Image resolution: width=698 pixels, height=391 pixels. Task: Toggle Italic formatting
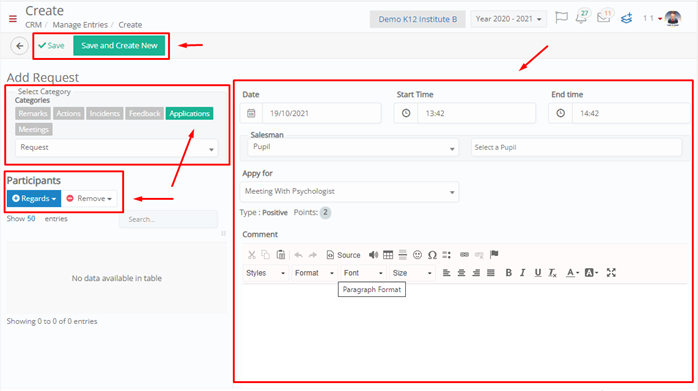tap(523, 273)
